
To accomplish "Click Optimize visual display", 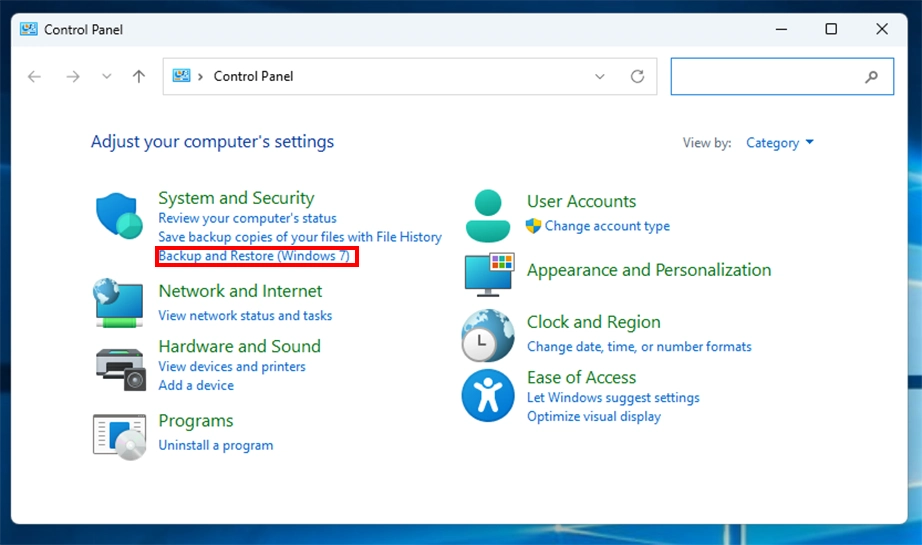I will (x=594, y=416).
